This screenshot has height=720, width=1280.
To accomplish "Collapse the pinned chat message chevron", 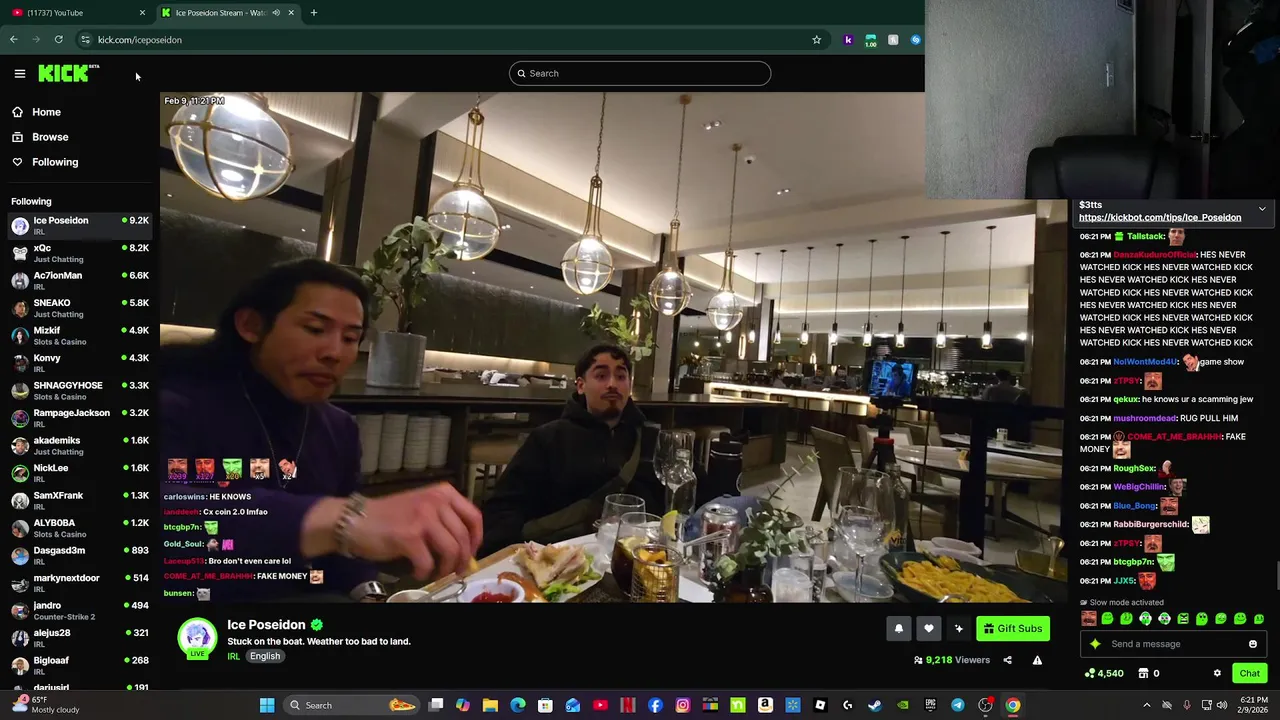I will [x=1262, y=209].
